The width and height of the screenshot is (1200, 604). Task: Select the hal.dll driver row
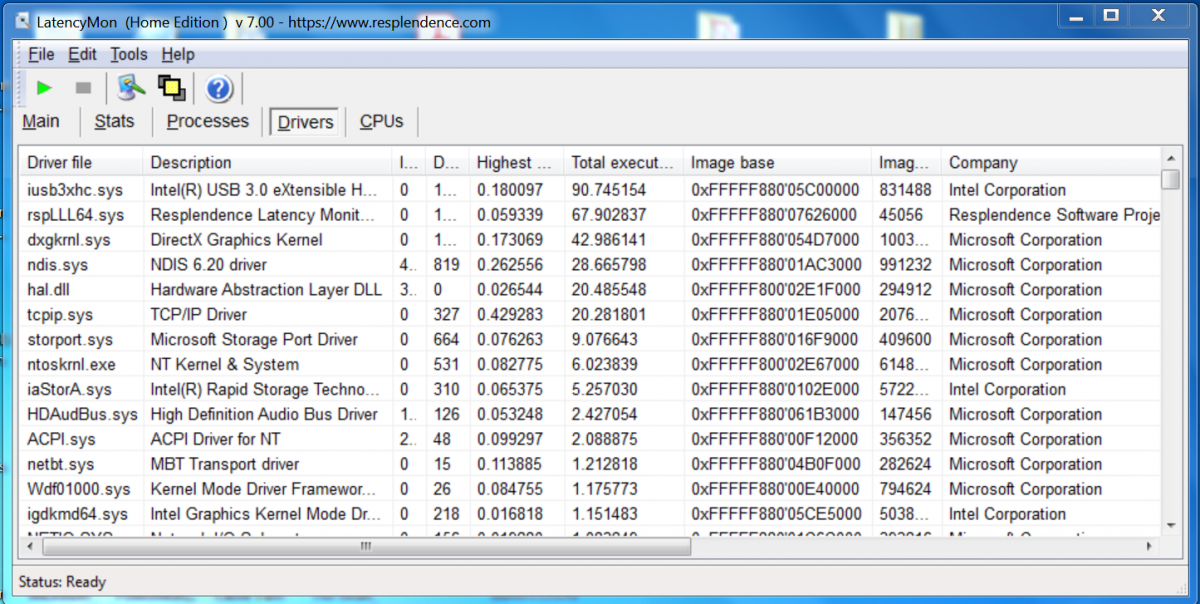click(x=590, y=290)
